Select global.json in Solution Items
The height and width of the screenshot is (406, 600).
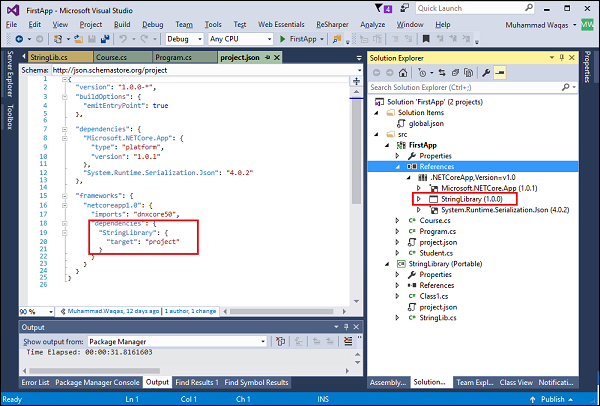pyautogui.click(x=426, y=124)
